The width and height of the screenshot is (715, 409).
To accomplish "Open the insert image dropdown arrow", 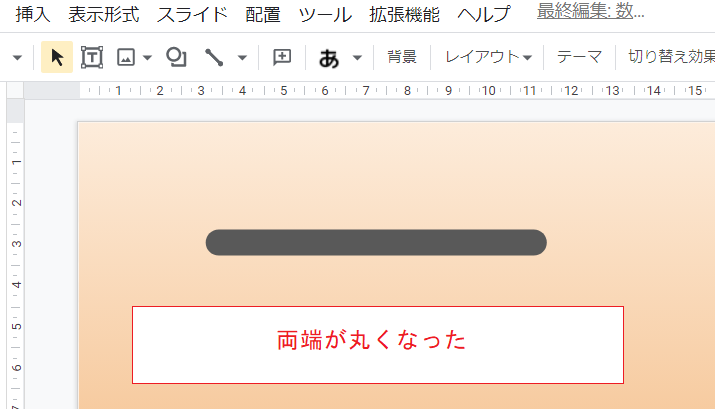I will click(147, 58).
